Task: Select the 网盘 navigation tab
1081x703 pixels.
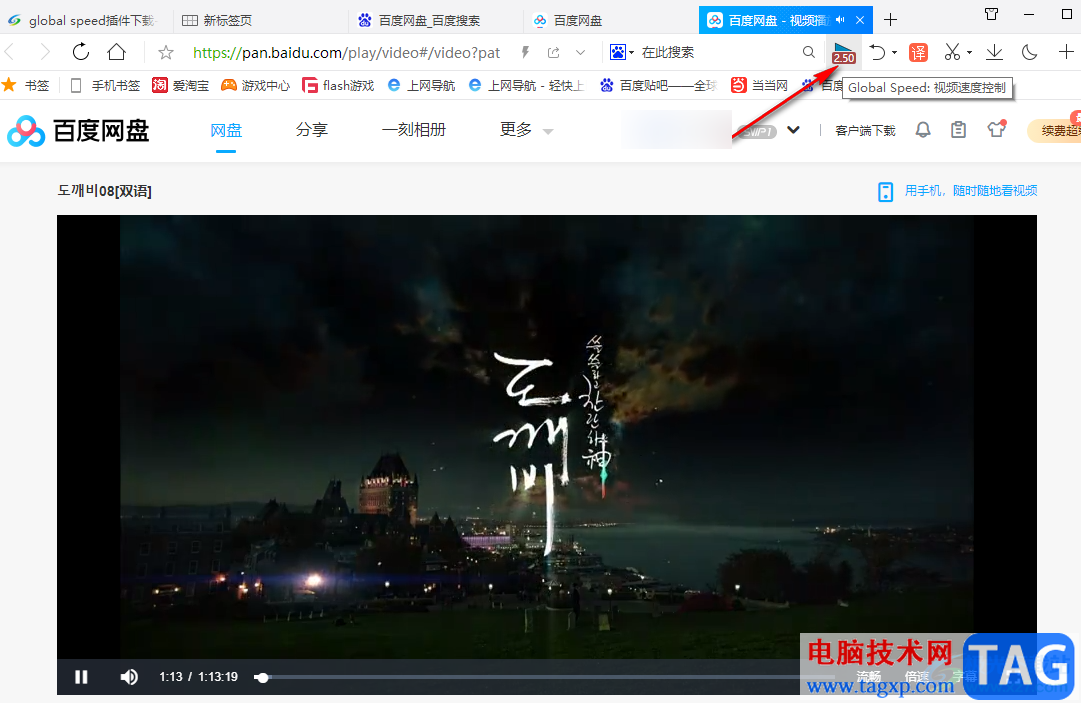Action: click(226, 130)
